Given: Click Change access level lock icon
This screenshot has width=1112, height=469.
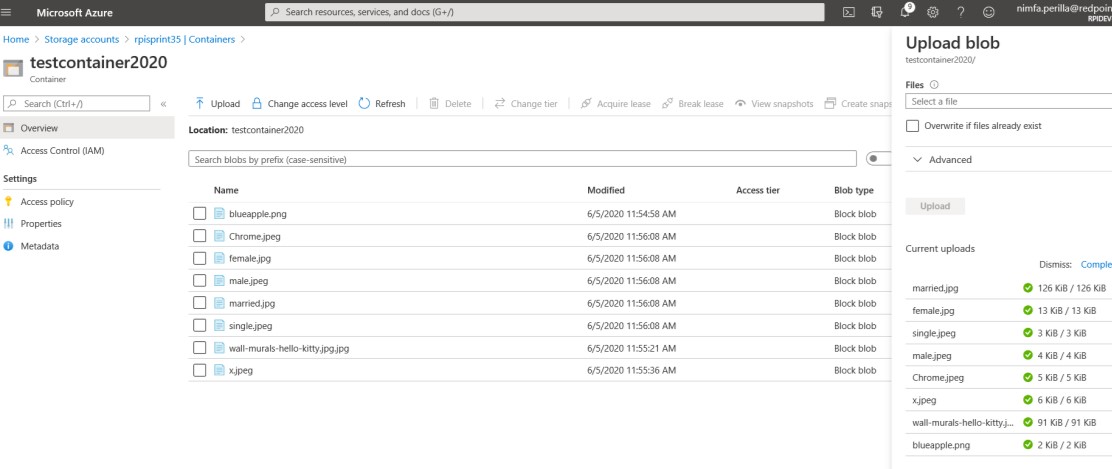Looking at the screenshot, I should [257, 104].
